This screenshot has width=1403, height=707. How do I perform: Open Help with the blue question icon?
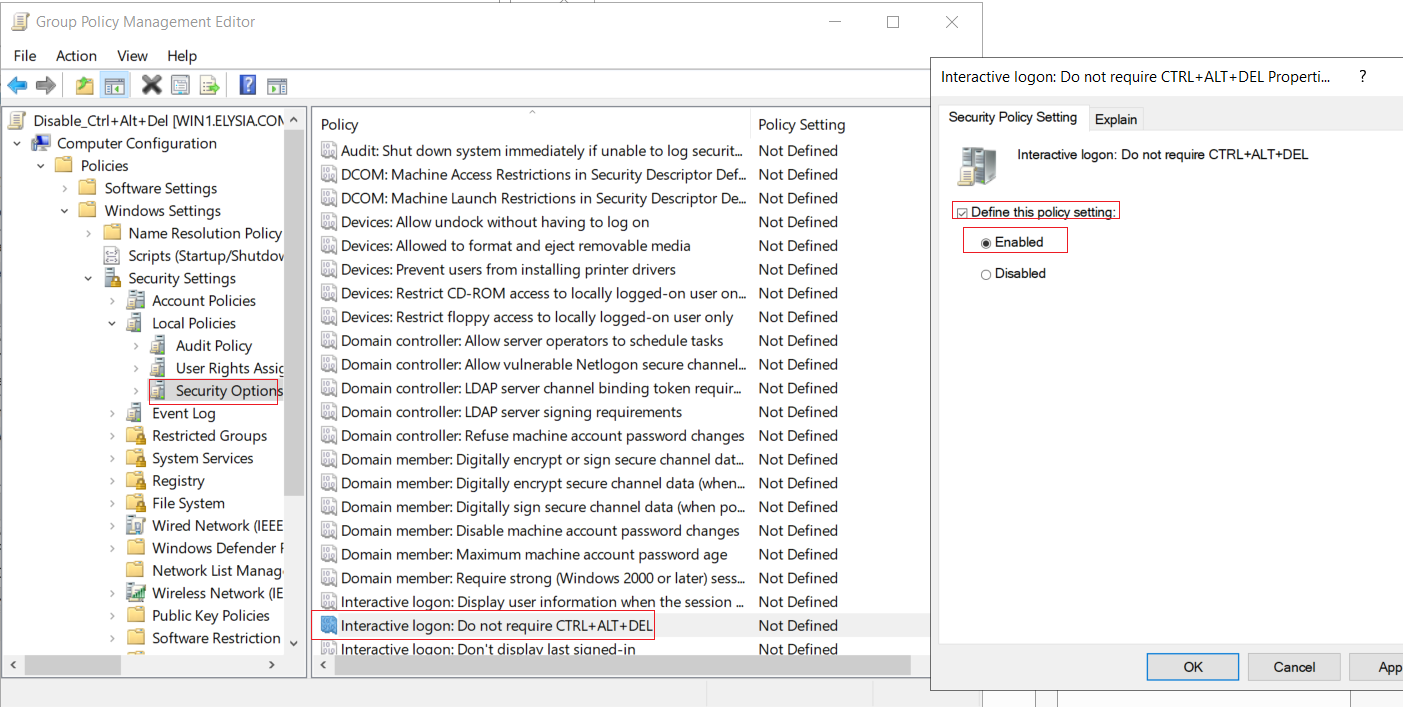pos(247,86)
